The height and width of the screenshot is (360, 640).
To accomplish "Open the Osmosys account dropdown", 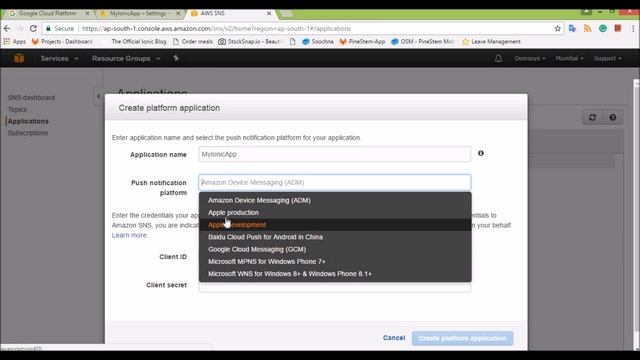I will tap(530, 58).
